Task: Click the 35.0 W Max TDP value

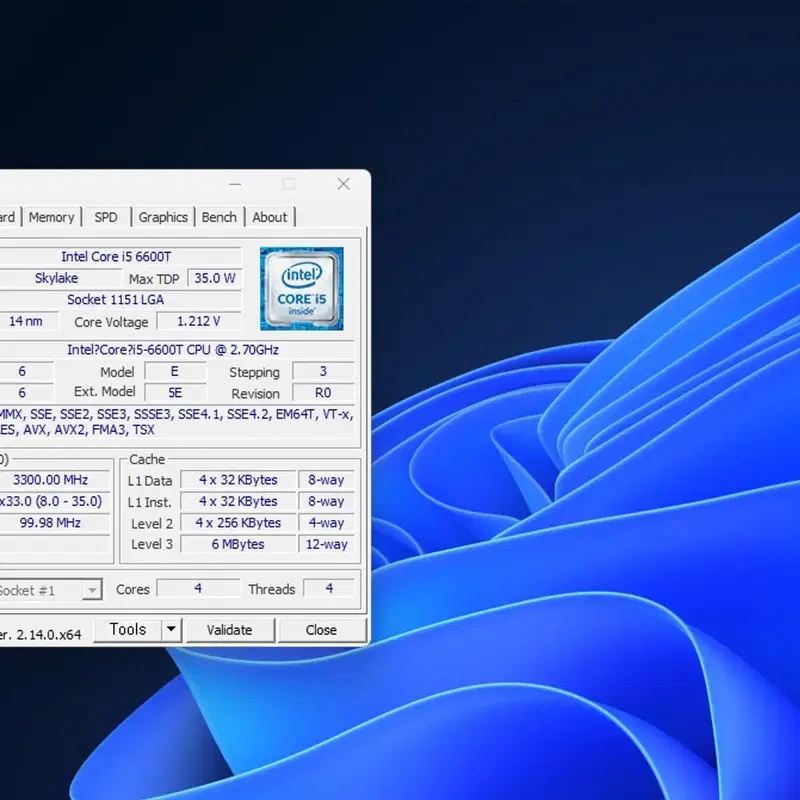Action: pyautogui.click(x=215, y=278)
